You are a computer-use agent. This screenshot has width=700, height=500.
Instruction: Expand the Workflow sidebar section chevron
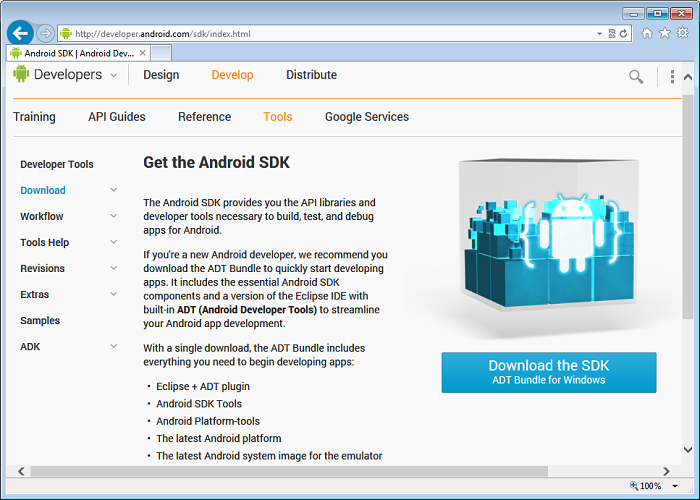coord(114,216)
